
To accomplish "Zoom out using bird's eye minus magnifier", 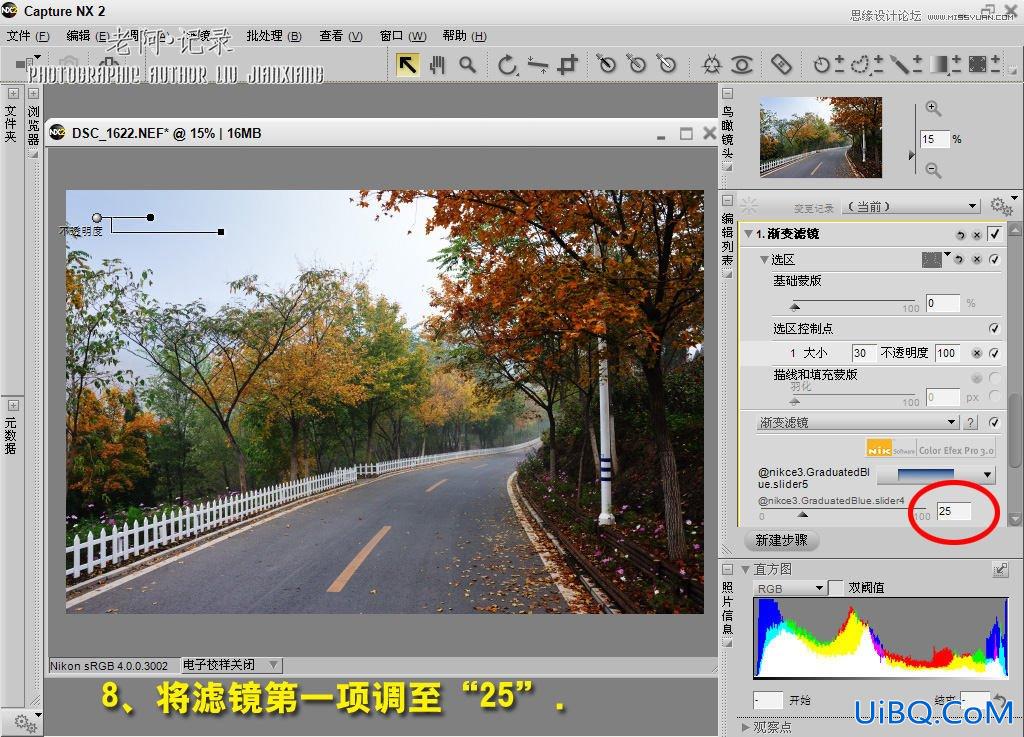I will click(x=933, y=170).
